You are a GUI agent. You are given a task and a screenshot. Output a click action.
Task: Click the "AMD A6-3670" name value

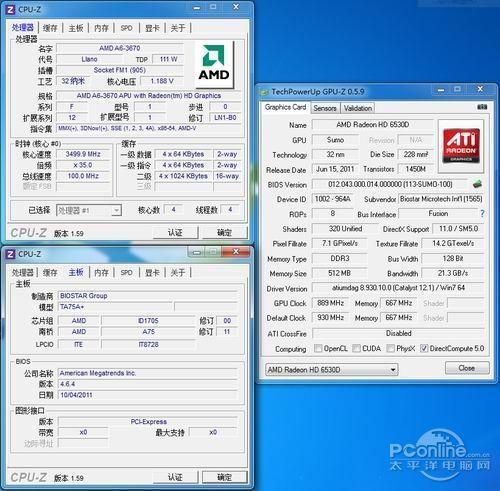(119, 48)
